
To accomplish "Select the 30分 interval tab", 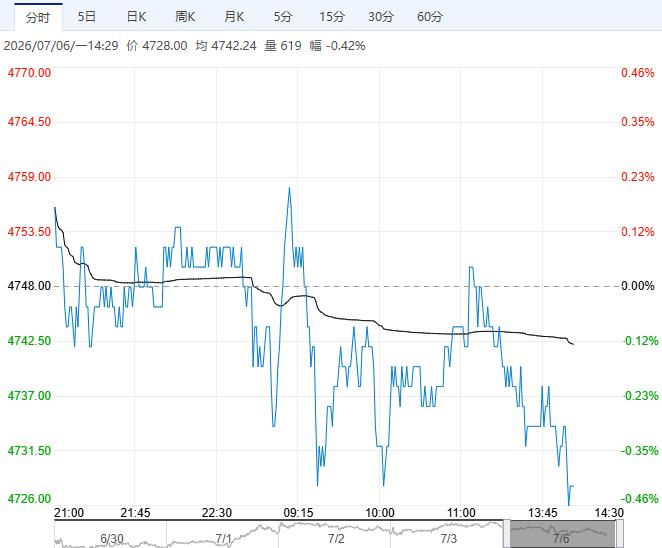I will point(381,16).
